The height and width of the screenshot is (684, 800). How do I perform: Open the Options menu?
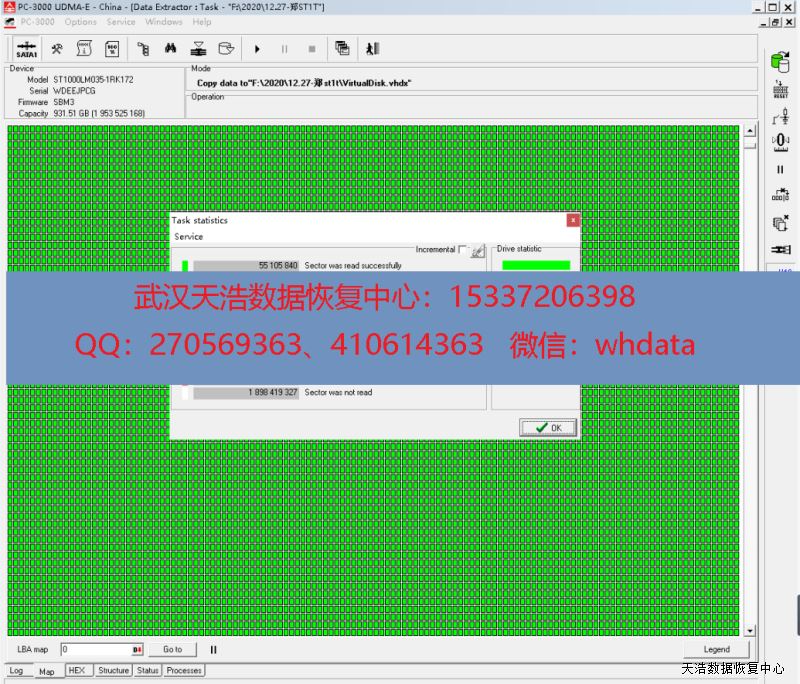click(x=81, y=22)
